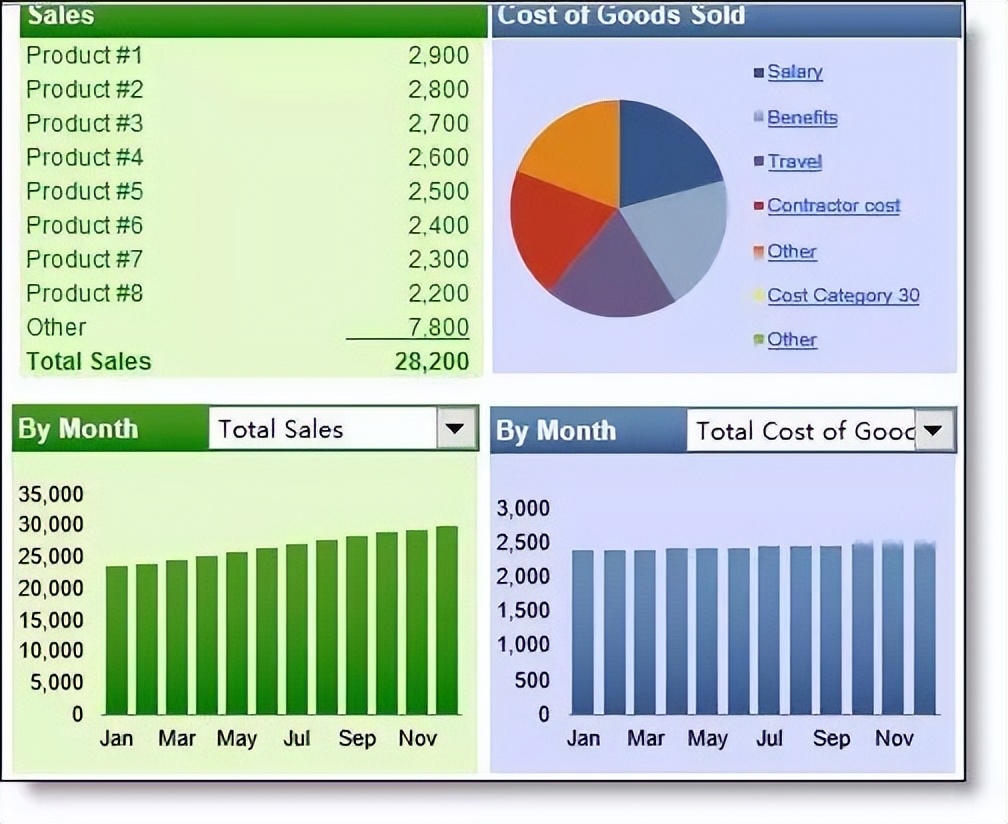Image resolution: width=1008 pixels, height=824 pixels.
Task: Select the blue By Month header
Action: pyautogui.click(x=556, y=431)
